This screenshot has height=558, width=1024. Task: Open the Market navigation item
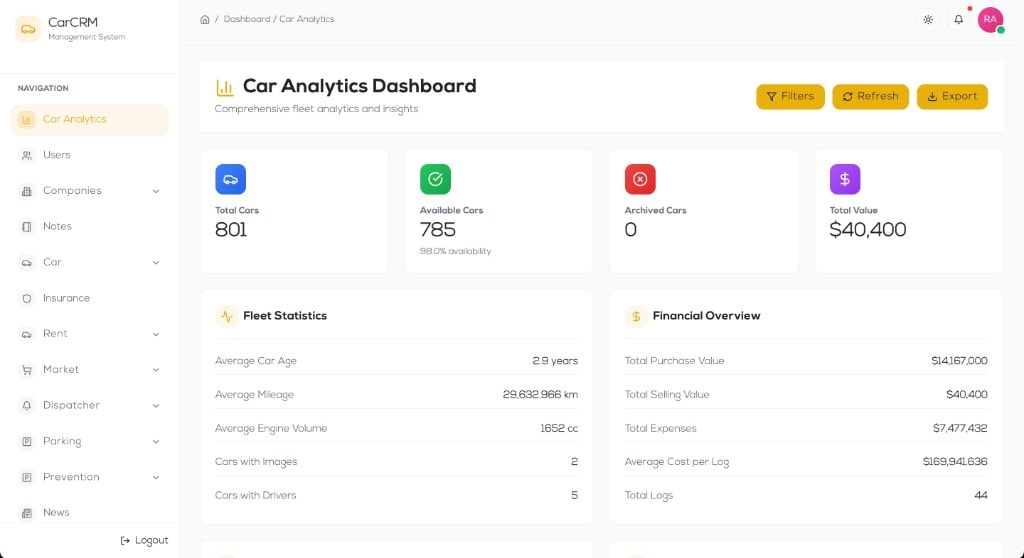89,370
